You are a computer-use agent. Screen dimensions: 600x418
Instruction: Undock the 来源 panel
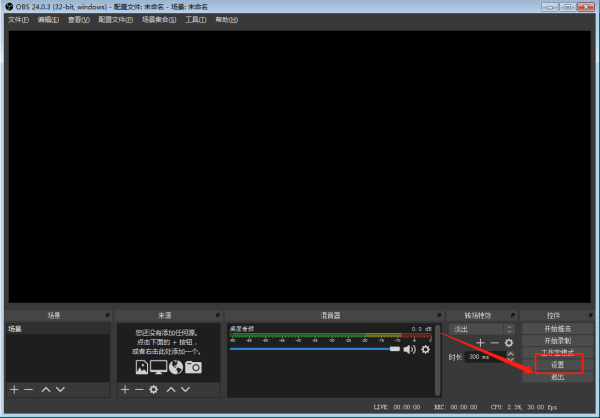tap(218, 315)
